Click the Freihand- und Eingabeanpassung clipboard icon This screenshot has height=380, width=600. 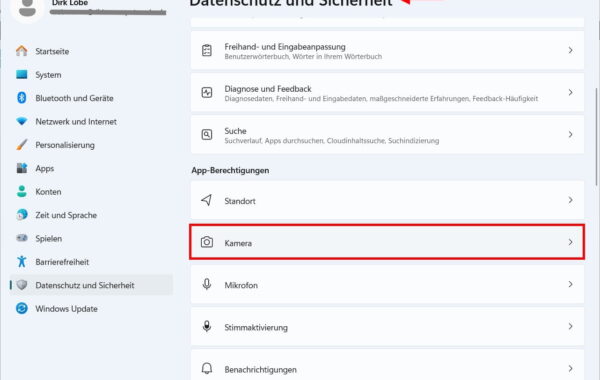[207, 50]
